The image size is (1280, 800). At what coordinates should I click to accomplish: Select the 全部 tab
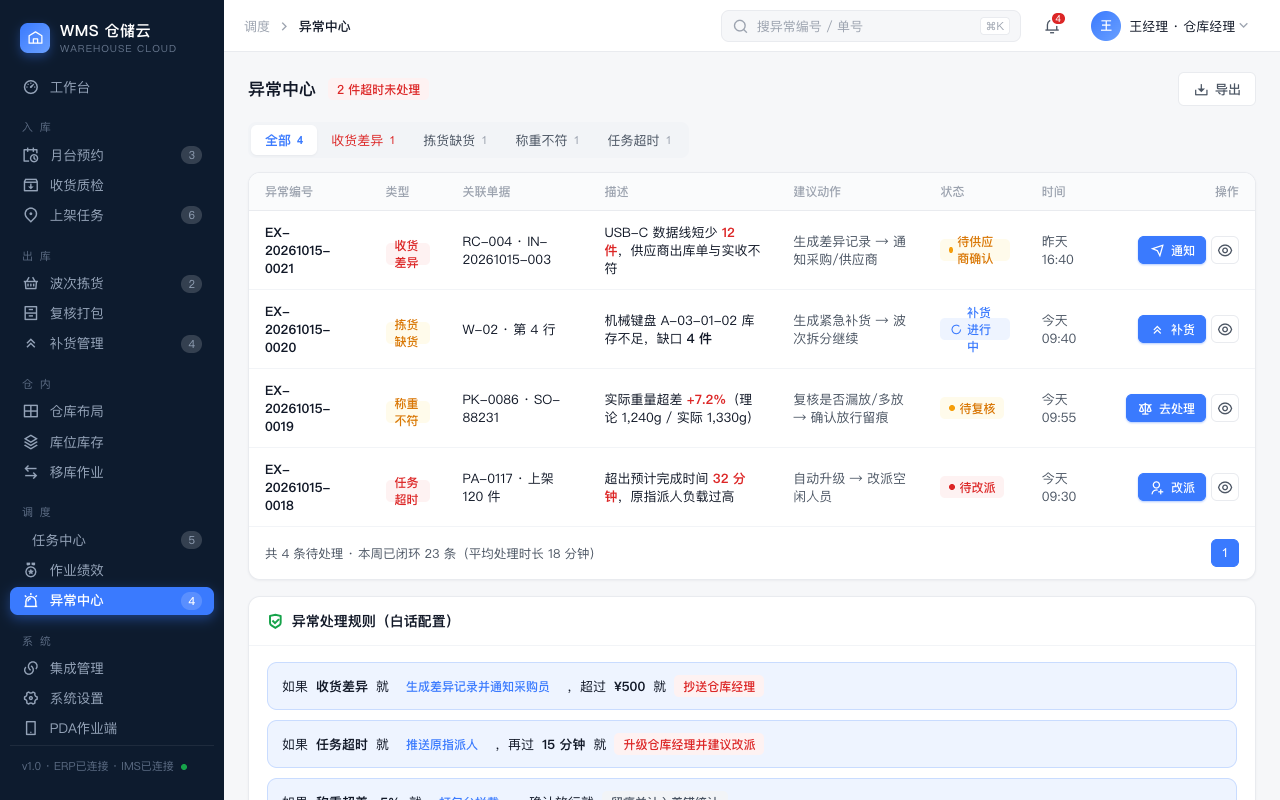[x=284, y=140]
